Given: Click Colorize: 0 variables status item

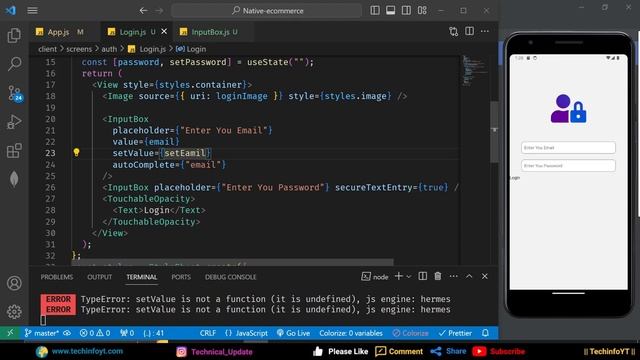Looking at the screenshot, I should [x=351, y=333].
